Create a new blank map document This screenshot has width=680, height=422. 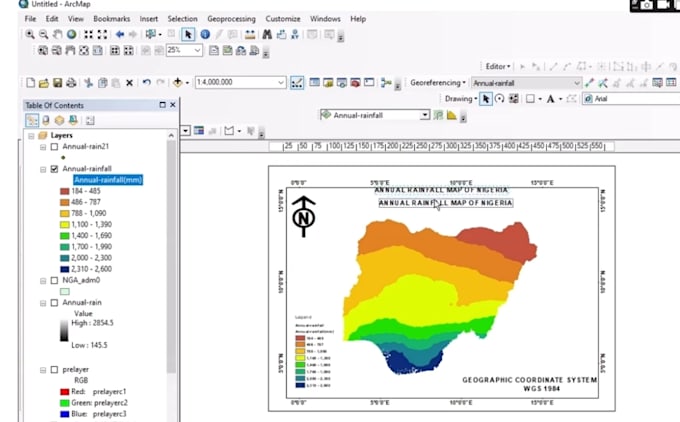pos(30,82)
